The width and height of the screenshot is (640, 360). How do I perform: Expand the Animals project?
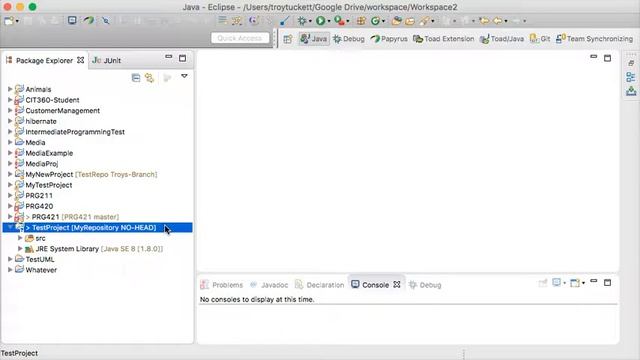click(x=10, y=89)
